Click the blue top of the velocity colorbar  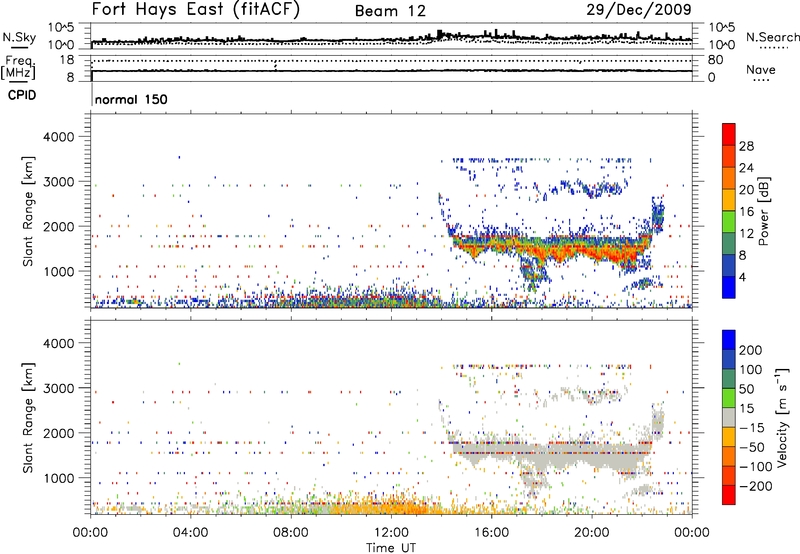(729, 340)
